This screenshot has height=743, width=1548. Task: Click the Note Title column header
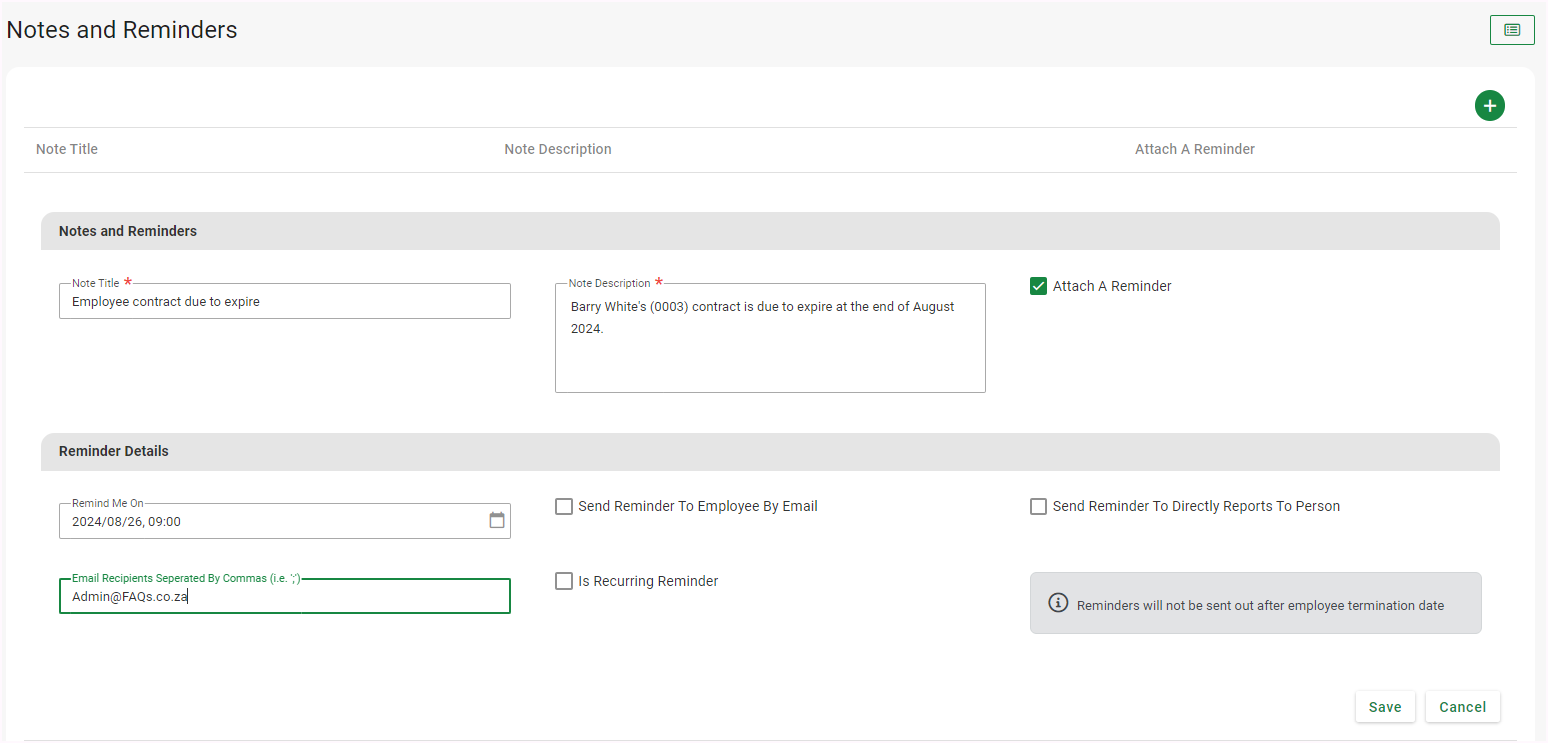tap(67, 149)
